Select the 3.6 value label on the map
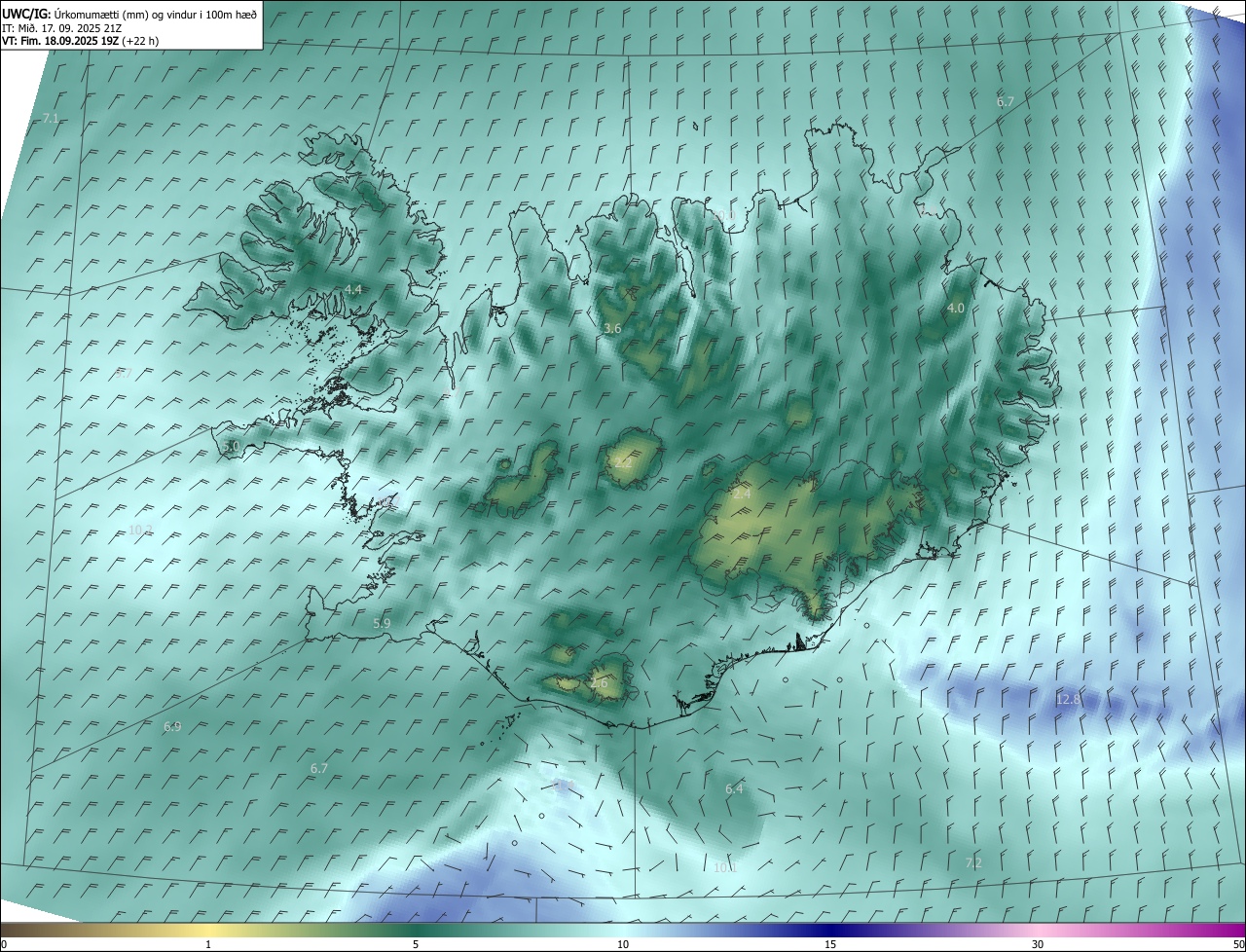Viewport: 1246px width, 952px height. coord(612,329)
